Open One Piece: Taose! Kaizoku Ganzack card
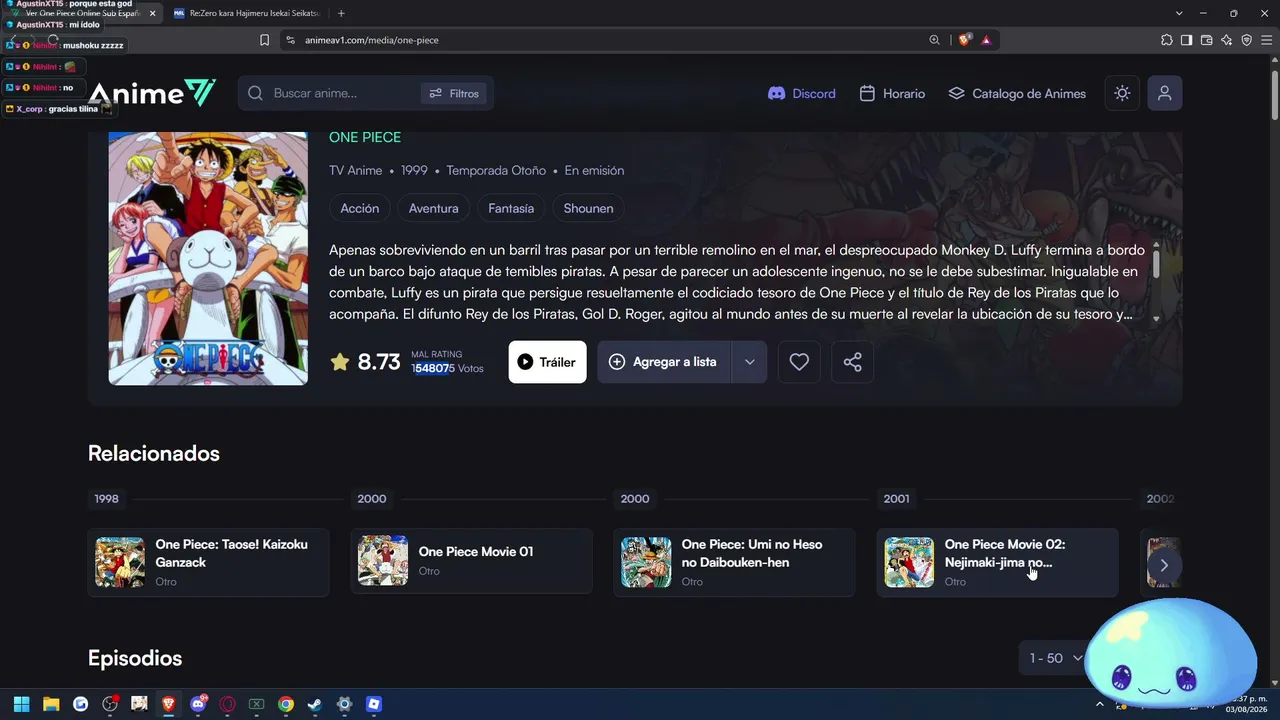This screenshot has width=1280, height=720. click(x=208, y=562)
